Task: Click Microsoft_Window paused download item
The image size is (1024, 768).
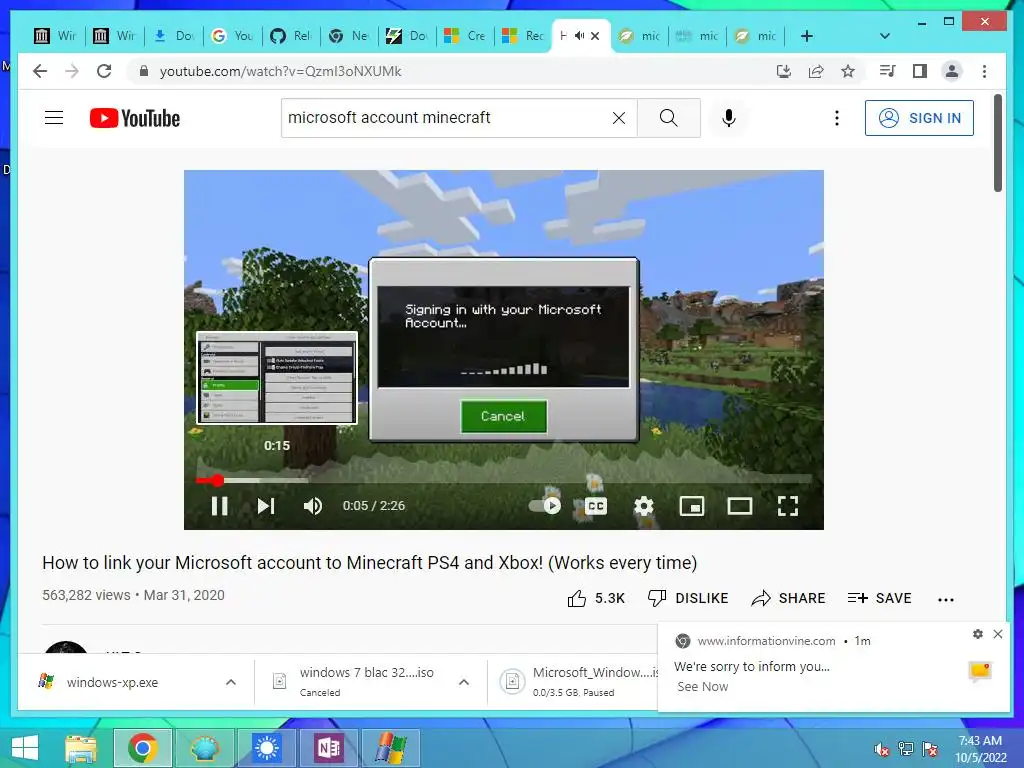Action: (x=576, y=681)
